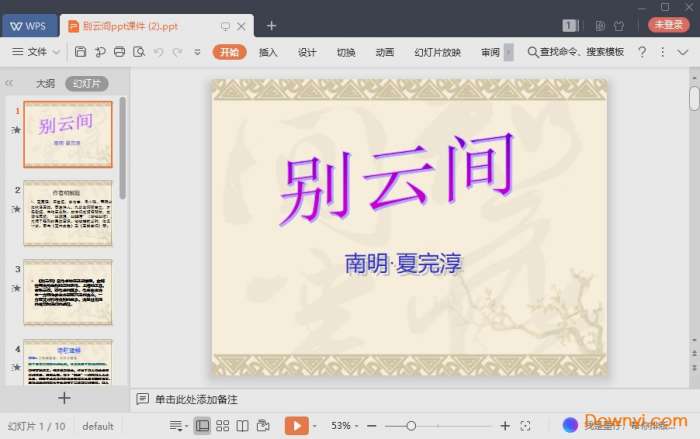This screenshot has height=439, width=700.
Task: Click the Print icon
Action: pyautogui.click(x=119, y=52)
